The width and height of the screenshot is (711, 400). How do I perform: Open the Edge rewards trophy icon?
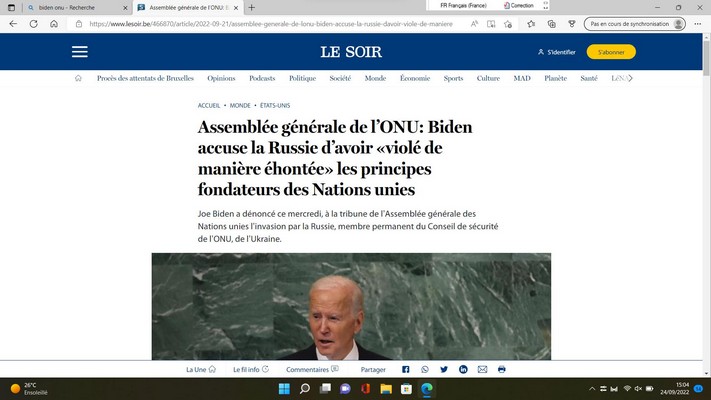pyautogui.click(x=572, y=24)
